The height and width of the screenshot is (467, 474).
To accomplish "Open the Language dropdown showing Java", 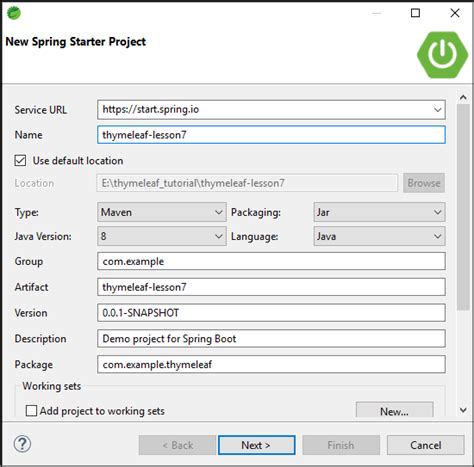I will 379,236.
